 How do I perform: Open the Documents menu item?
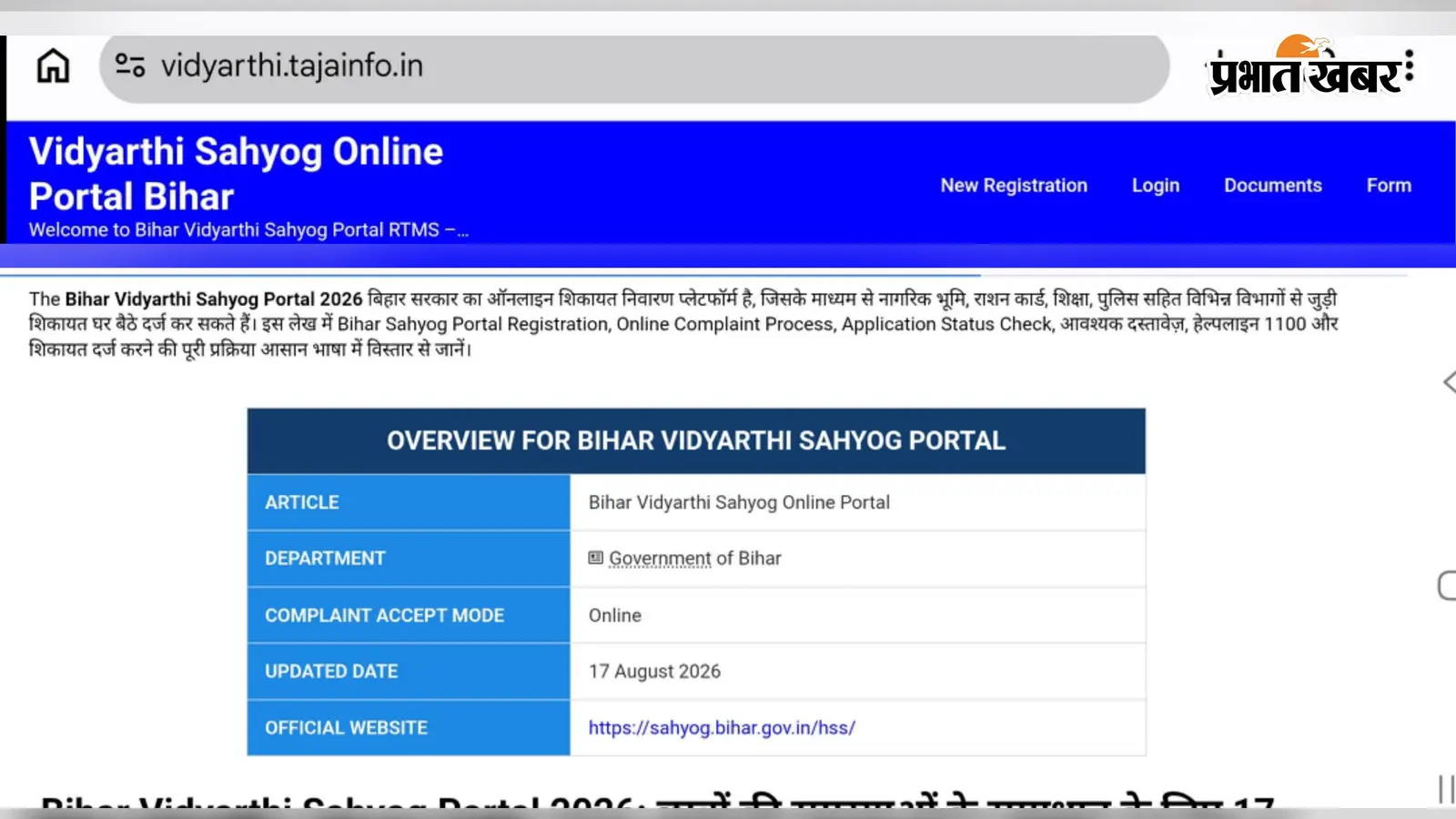(x=1273, y=186)
